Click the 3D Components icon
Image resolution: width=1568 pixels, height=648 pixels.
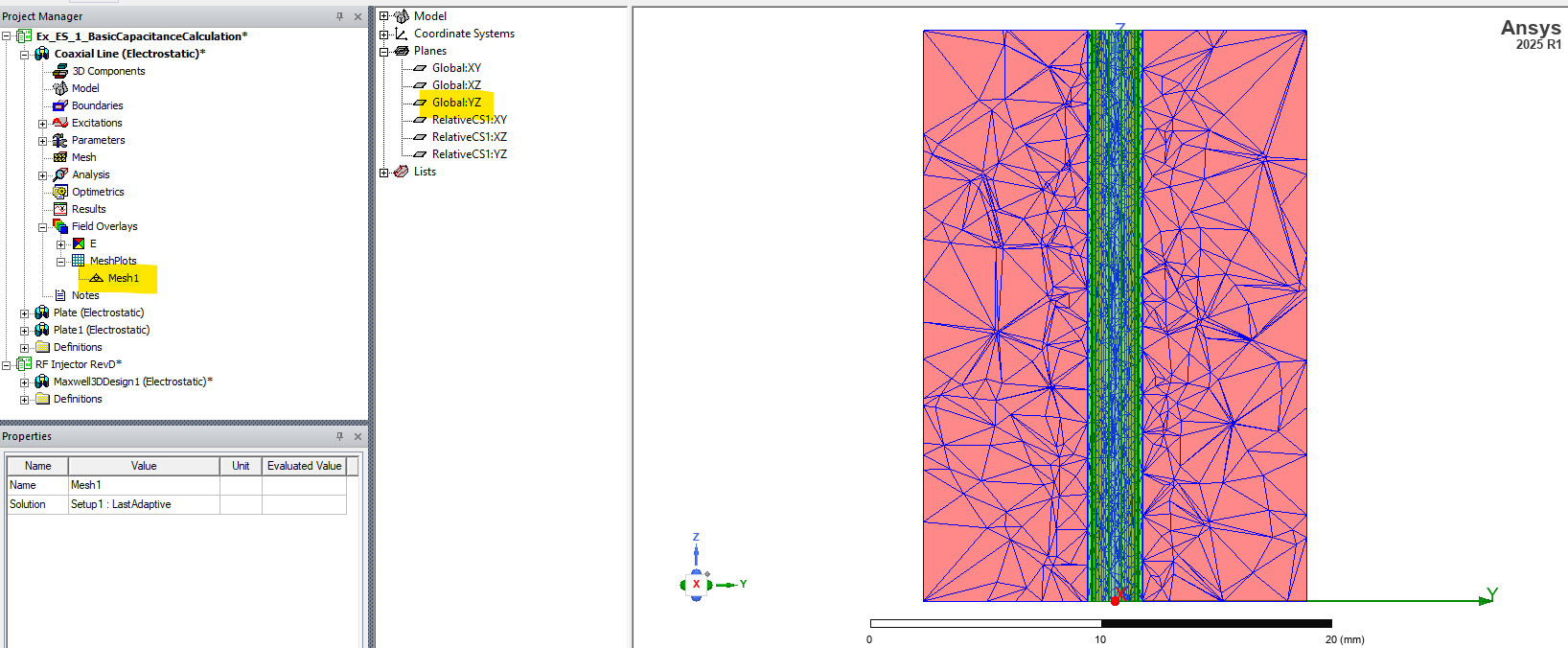[60, 71]
